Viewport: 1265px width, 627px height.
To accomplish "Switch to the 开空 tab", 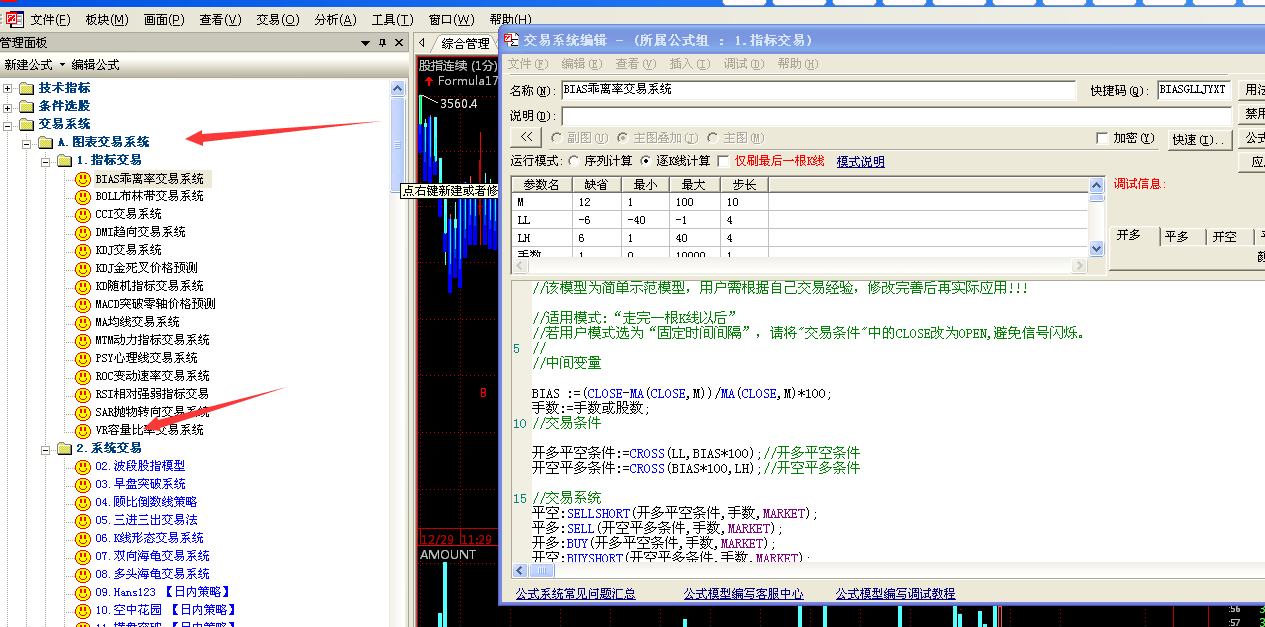I will (x=1224, y=237).
